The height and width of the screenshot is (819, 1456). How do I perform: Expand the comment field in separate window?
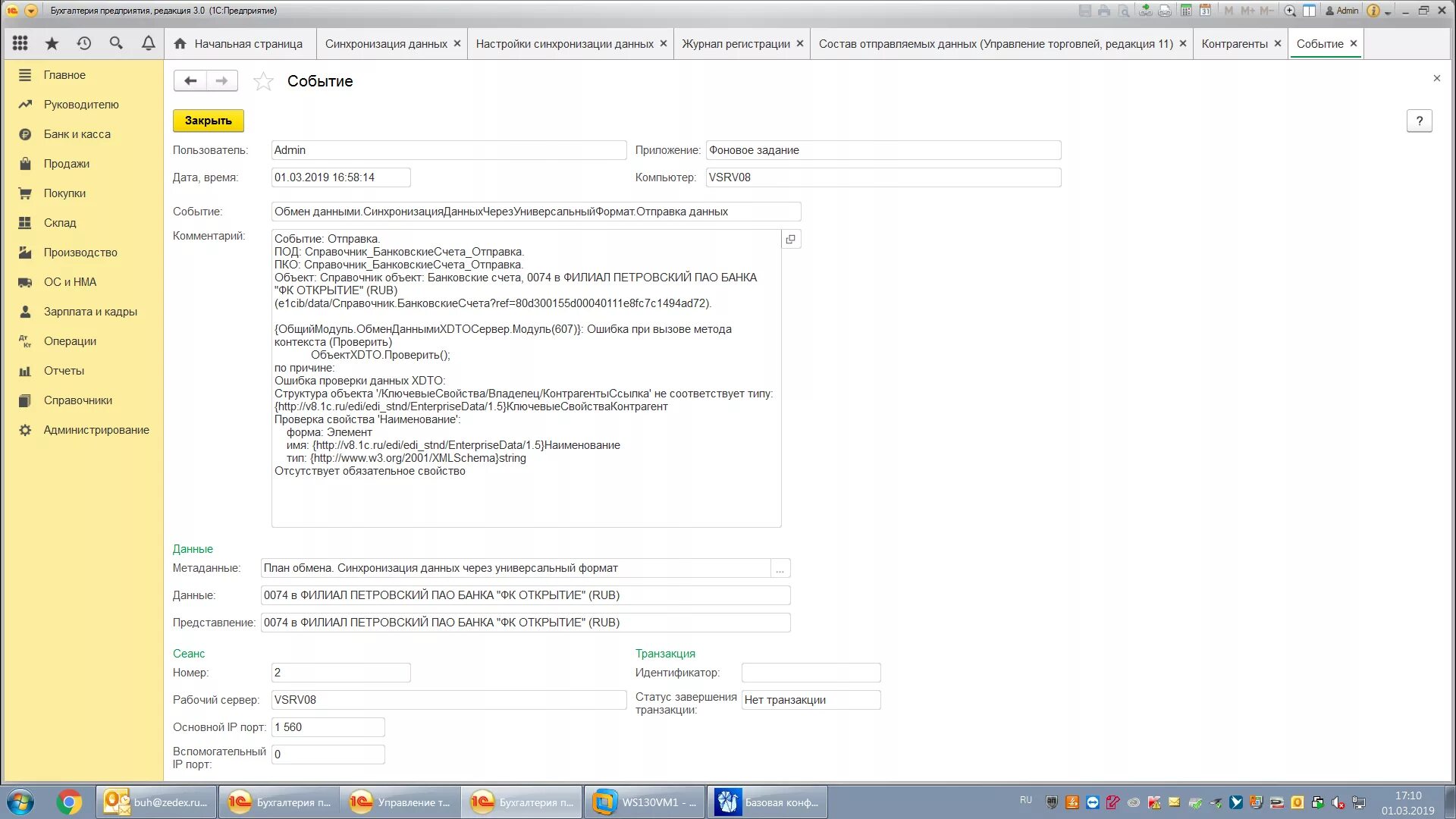point(790,240)
